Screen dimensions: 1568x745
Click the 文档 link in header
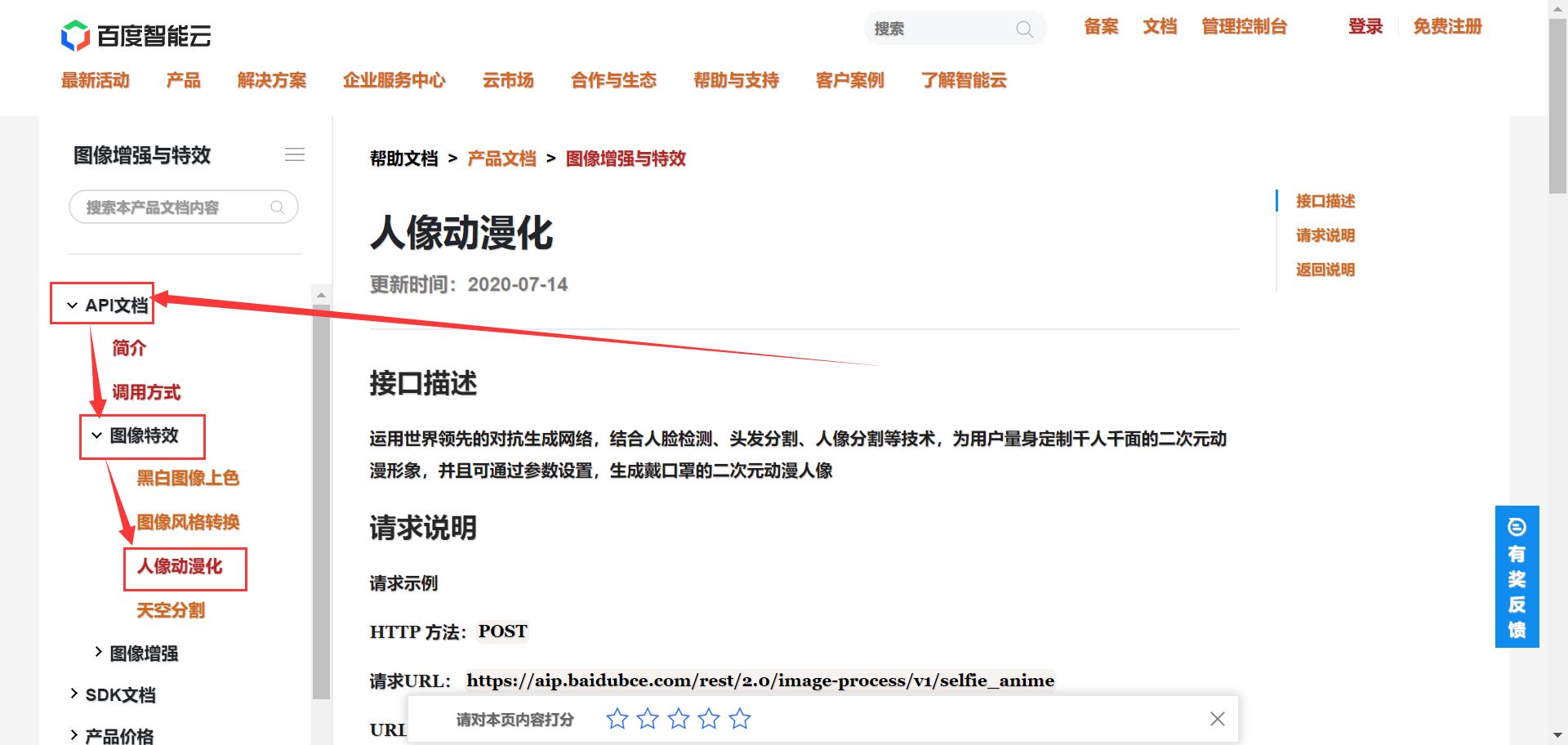[1160, 27]
